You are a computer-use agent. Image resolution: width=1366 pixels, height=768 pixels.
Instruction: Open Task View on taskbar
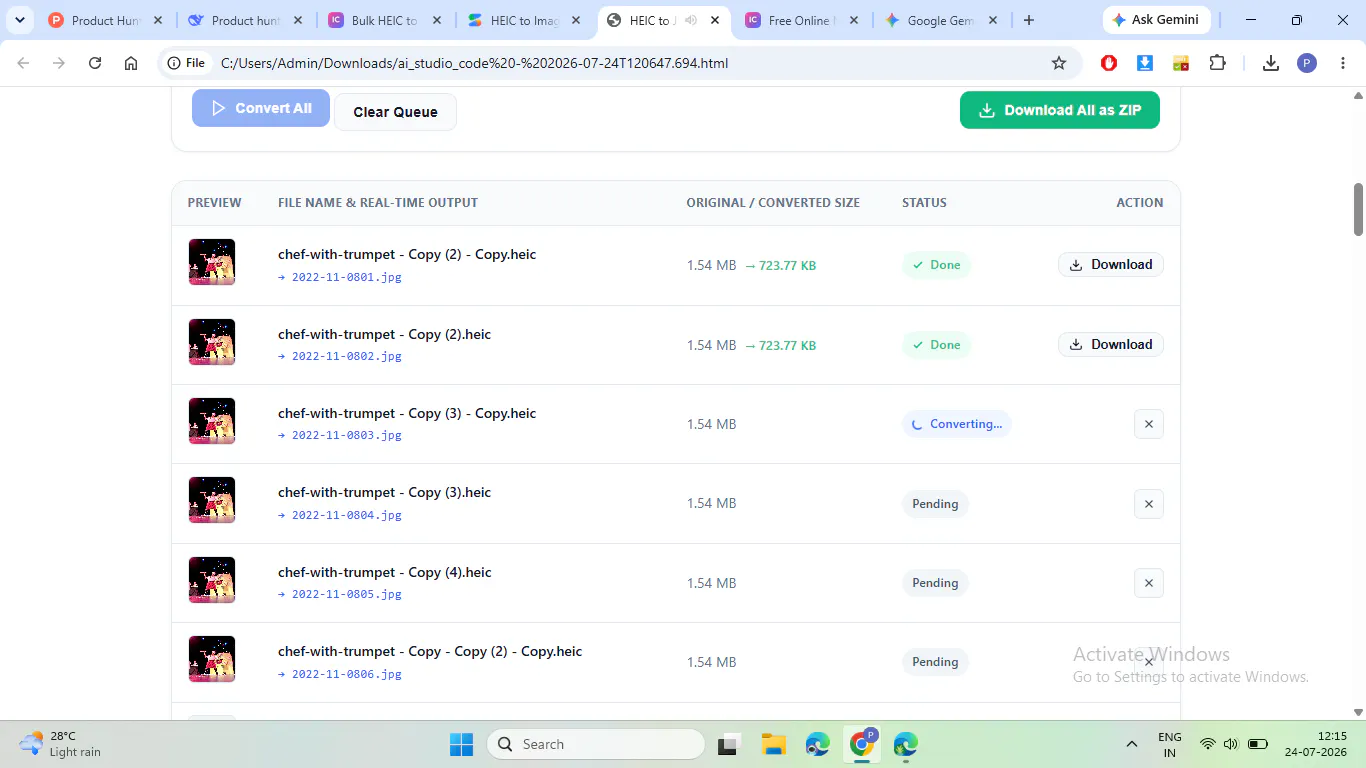[x=729, y=744]
